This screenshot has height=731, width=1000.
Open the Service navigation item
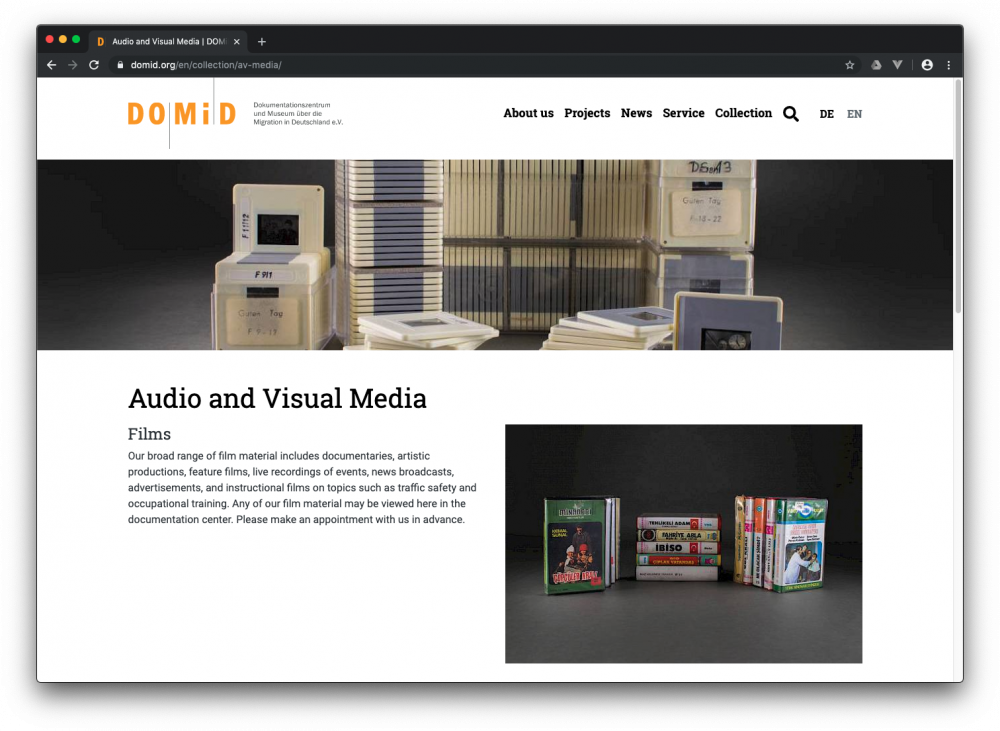(x=683, y=113)
